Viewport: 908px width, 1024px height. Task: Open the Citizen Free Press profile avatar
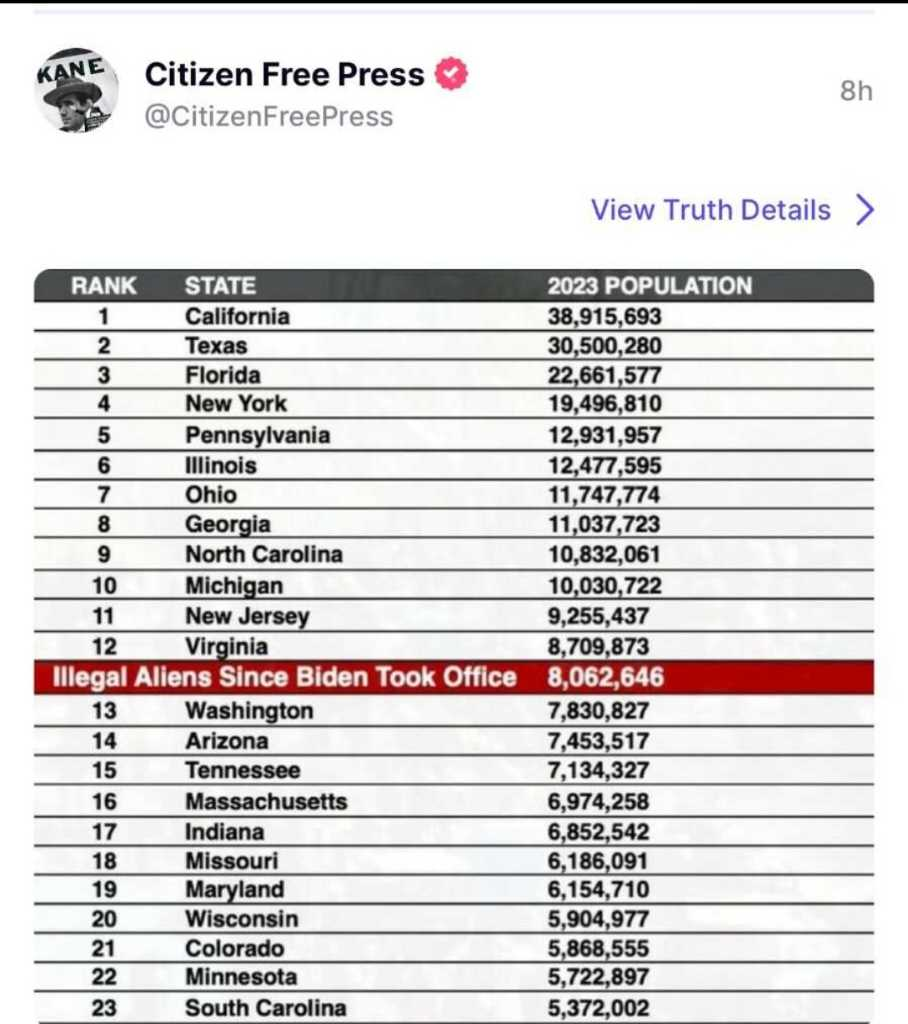77,91
